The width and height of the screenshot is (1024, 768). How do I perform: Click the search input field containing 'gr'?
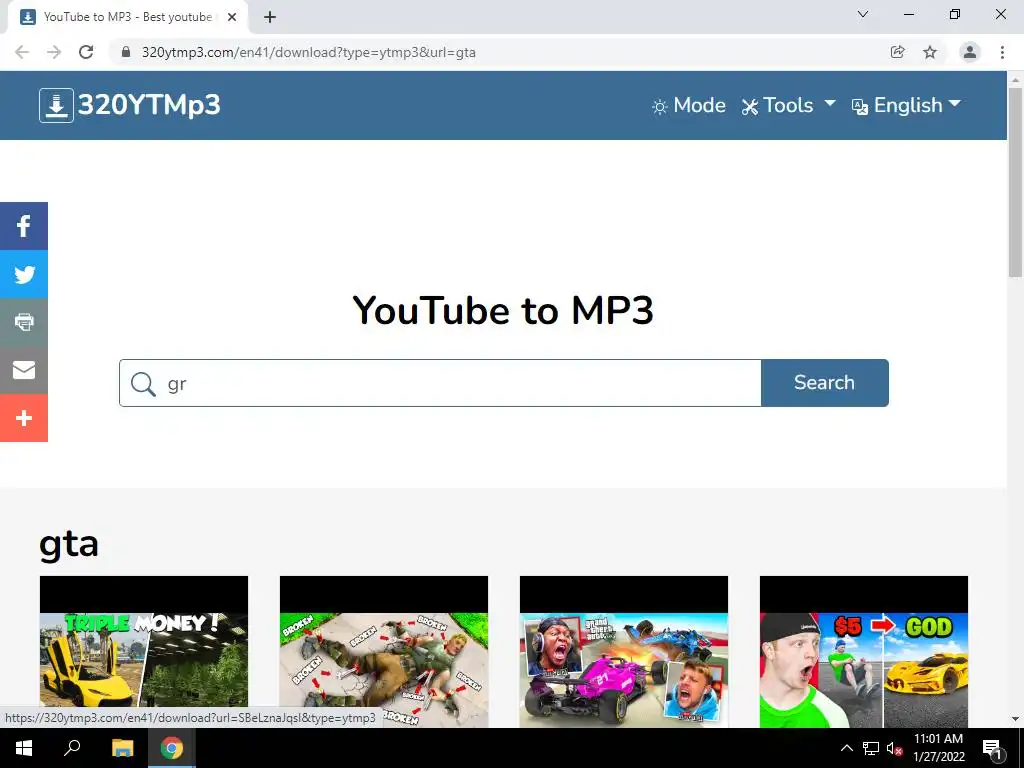[x=440, y=383]
